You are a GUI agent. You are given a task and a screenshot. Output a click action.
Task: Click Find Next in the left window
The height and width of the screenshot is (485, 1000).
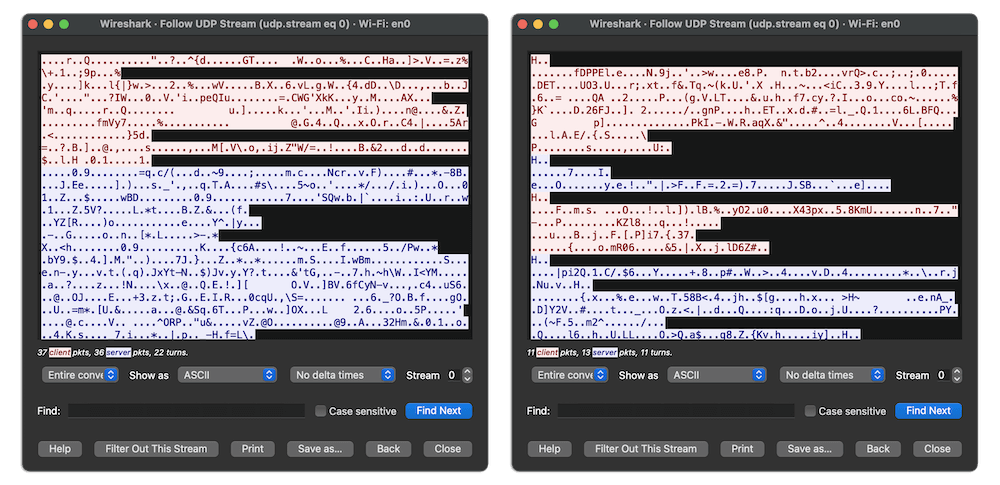pos(439,411)
